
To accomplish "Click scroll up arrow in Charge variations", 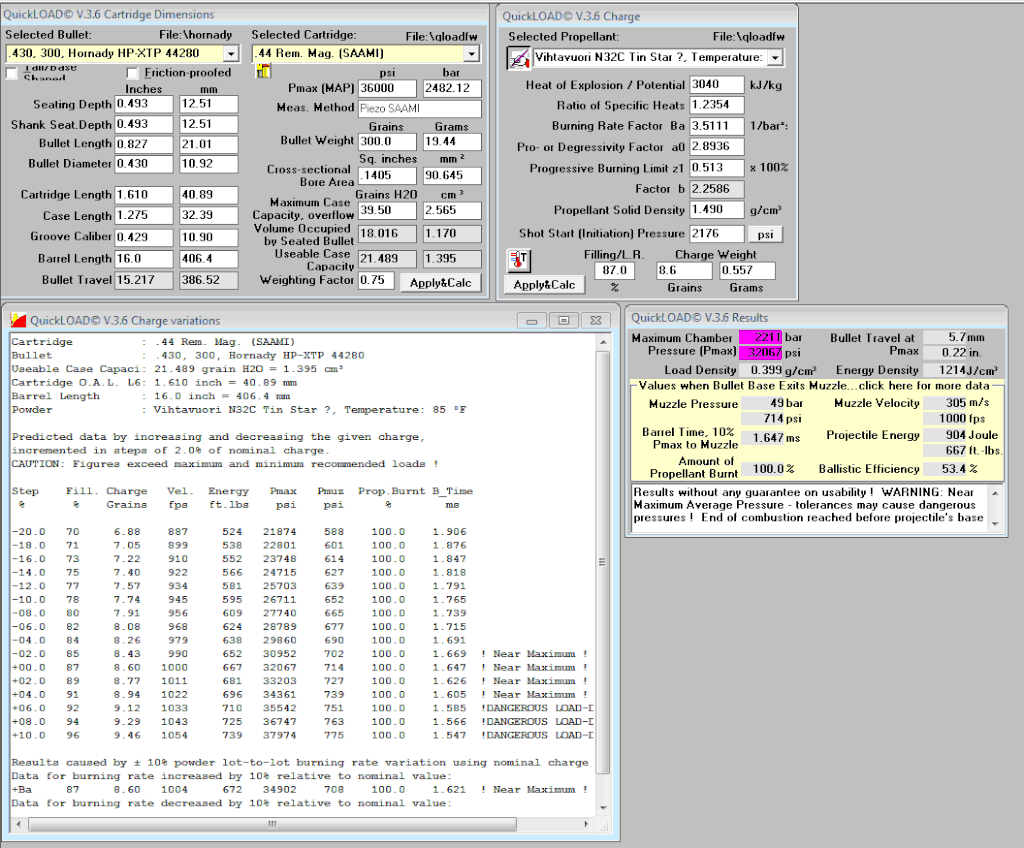I will 603,342.
